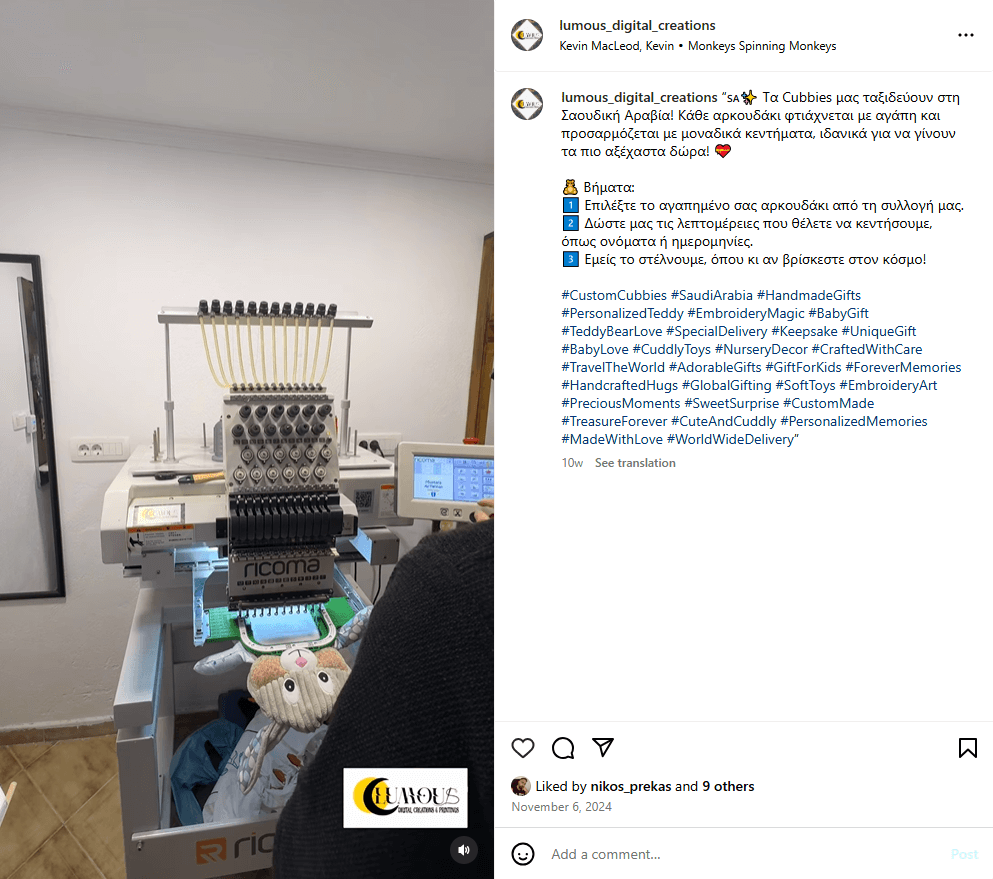Mute the video with the speaker icon
The image size is (993, 879).
click(x=464, y=850)
